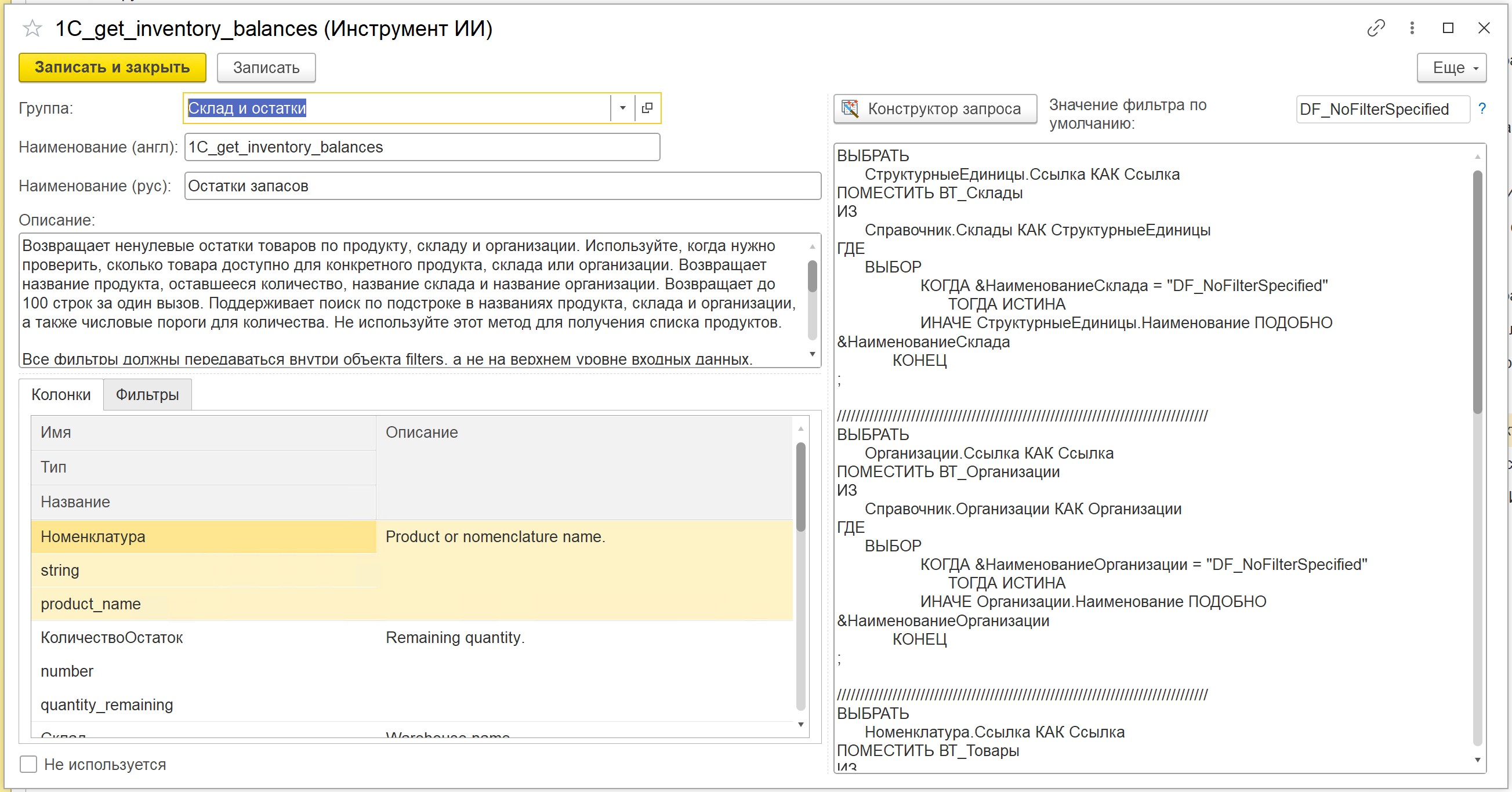Click the 'Remaining quantity.' description cell
The width and height of the screenshot is (1512, 792).
[584, 671]
